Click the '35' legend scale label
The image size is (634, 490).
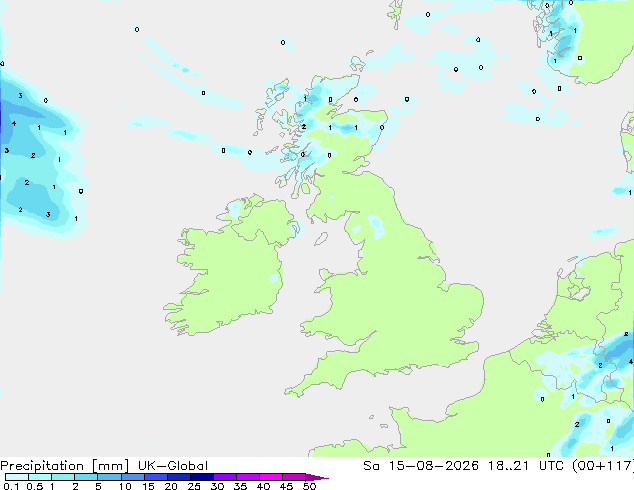click(x=240, y=486)
